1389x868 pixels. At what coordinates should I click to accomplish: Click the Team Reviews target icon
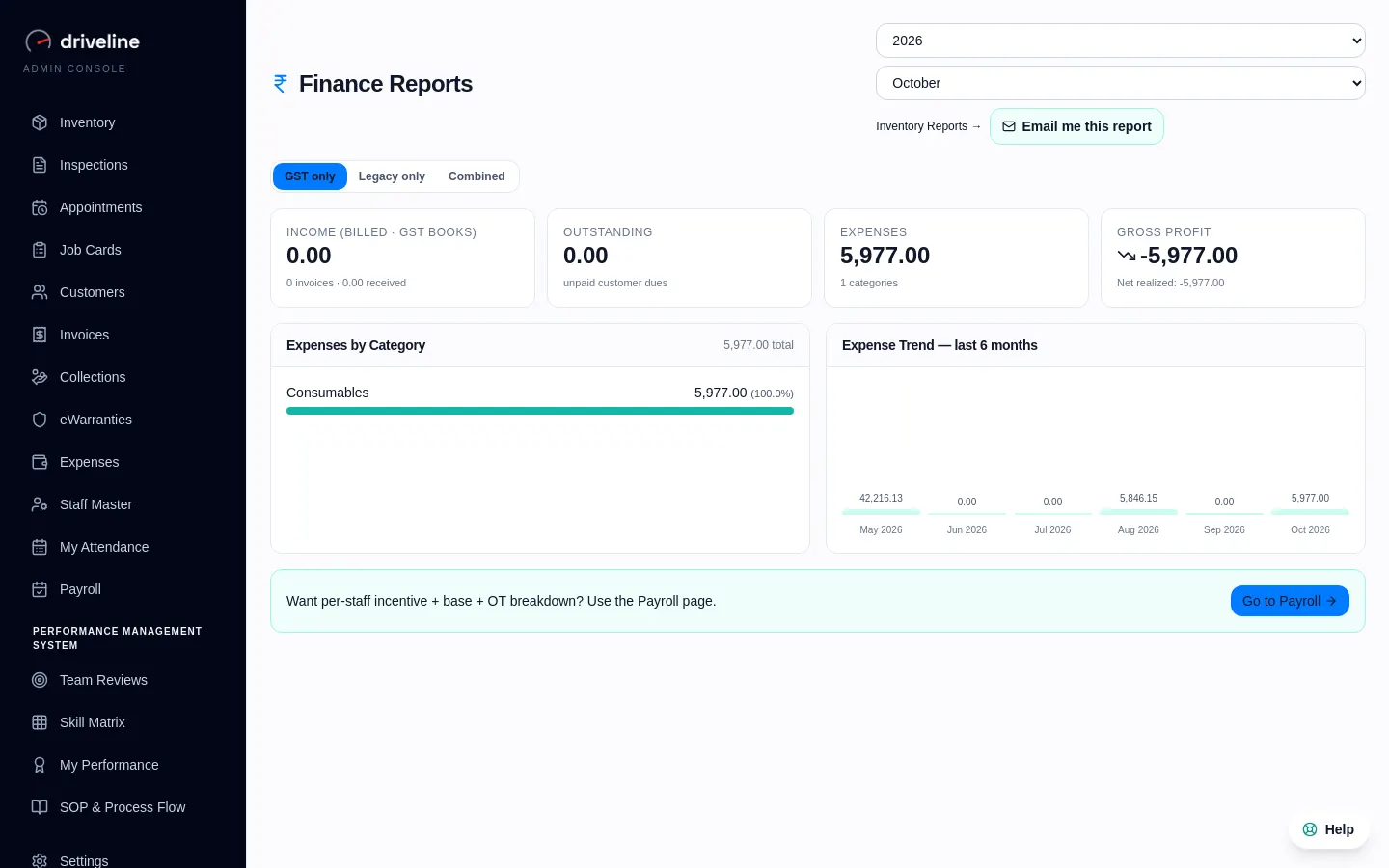(x=40, y=680)
